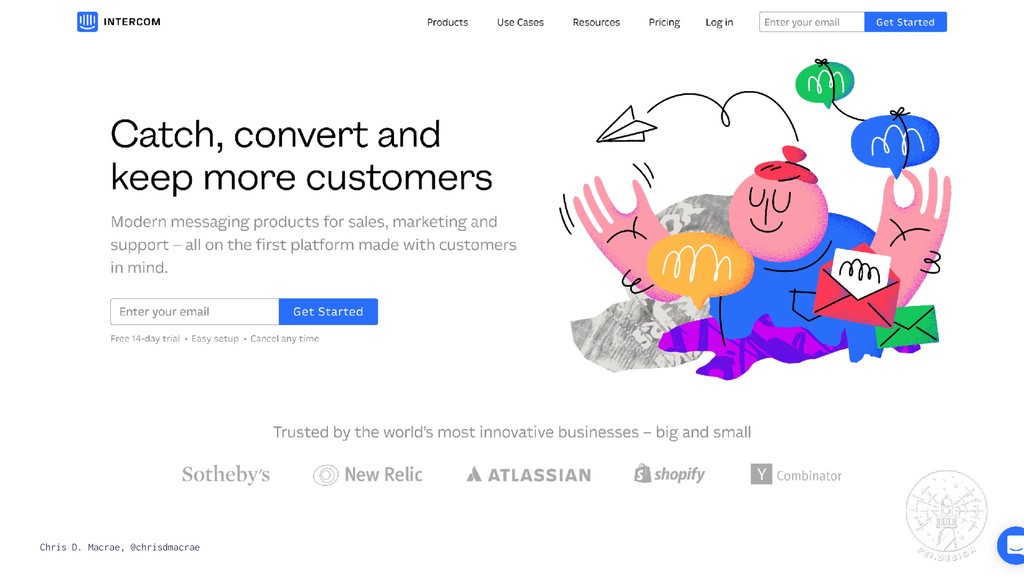This screenshot has width=1024, height=576.
Task: Click the red envelope illustration
Action: 857,286
